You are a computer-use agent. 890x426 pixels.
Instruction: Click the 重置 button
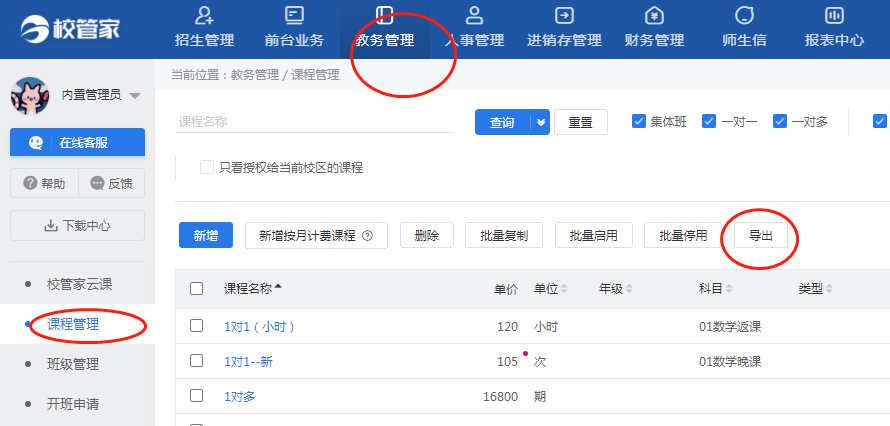581,123
